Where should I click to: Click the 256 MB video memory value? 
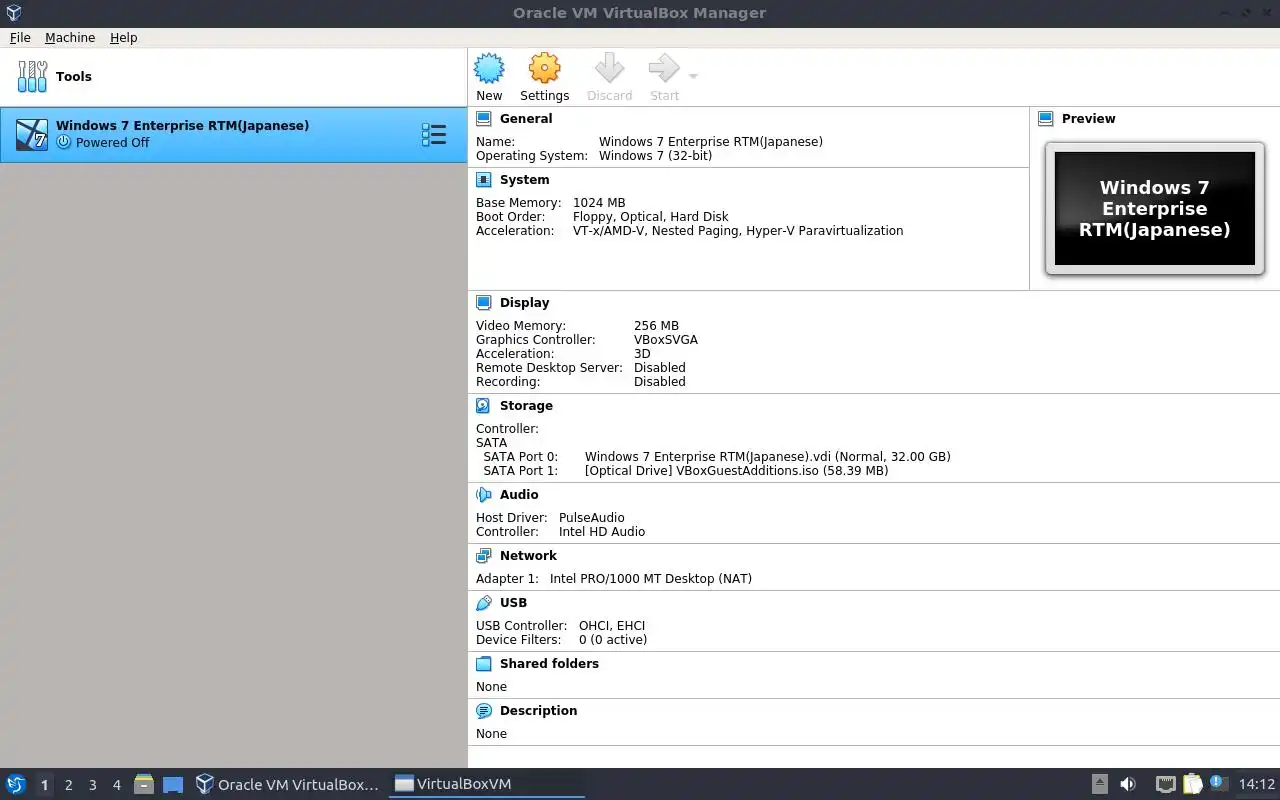point(656,326)
